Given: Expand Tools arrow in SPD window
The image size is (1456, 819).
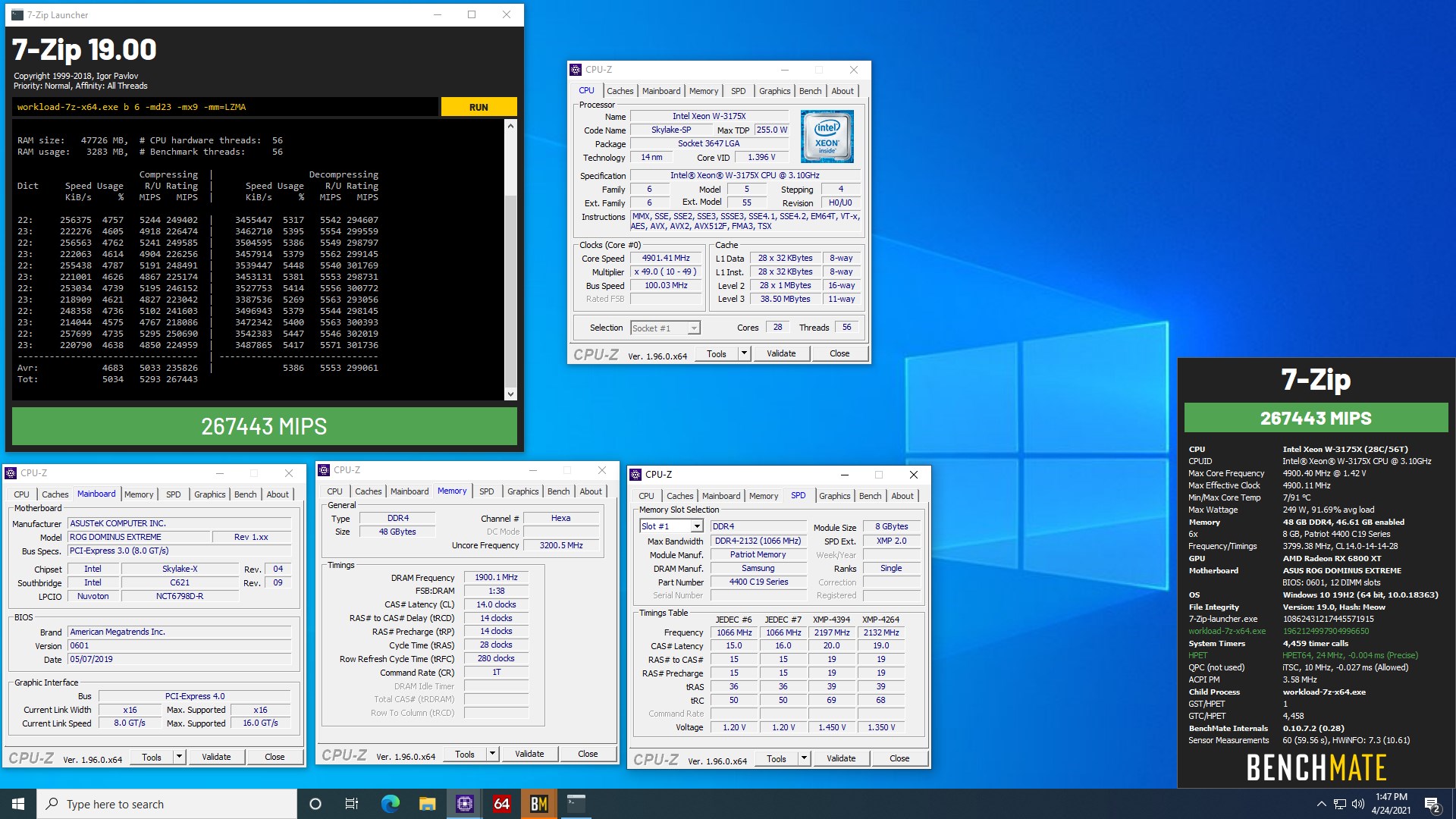Looking at the screenshot, I should pyautogui.click(x=804, y=758).
